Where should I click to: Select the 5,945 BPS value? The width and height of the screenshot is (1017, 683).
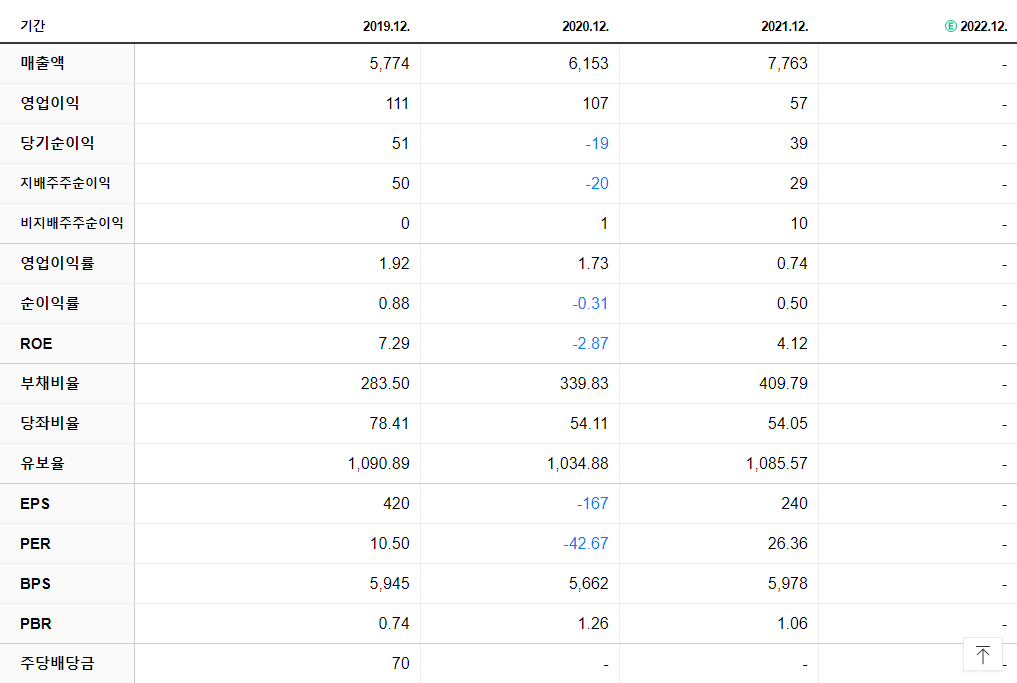(x=389, y=584)
